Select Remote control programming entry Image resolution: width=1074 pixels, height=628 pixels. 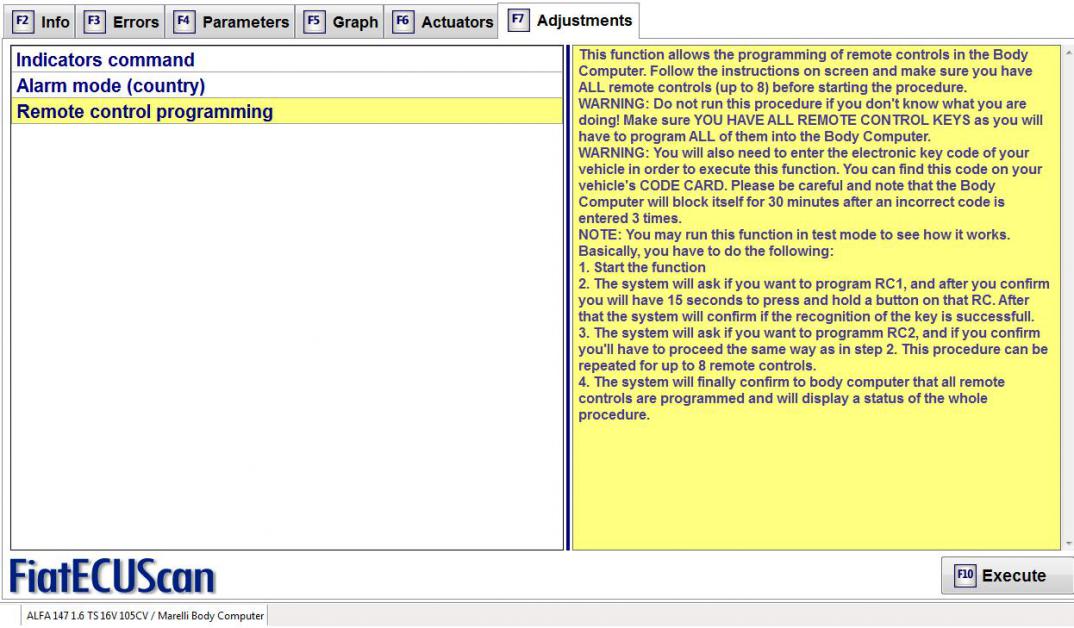(x=287, y=112)
